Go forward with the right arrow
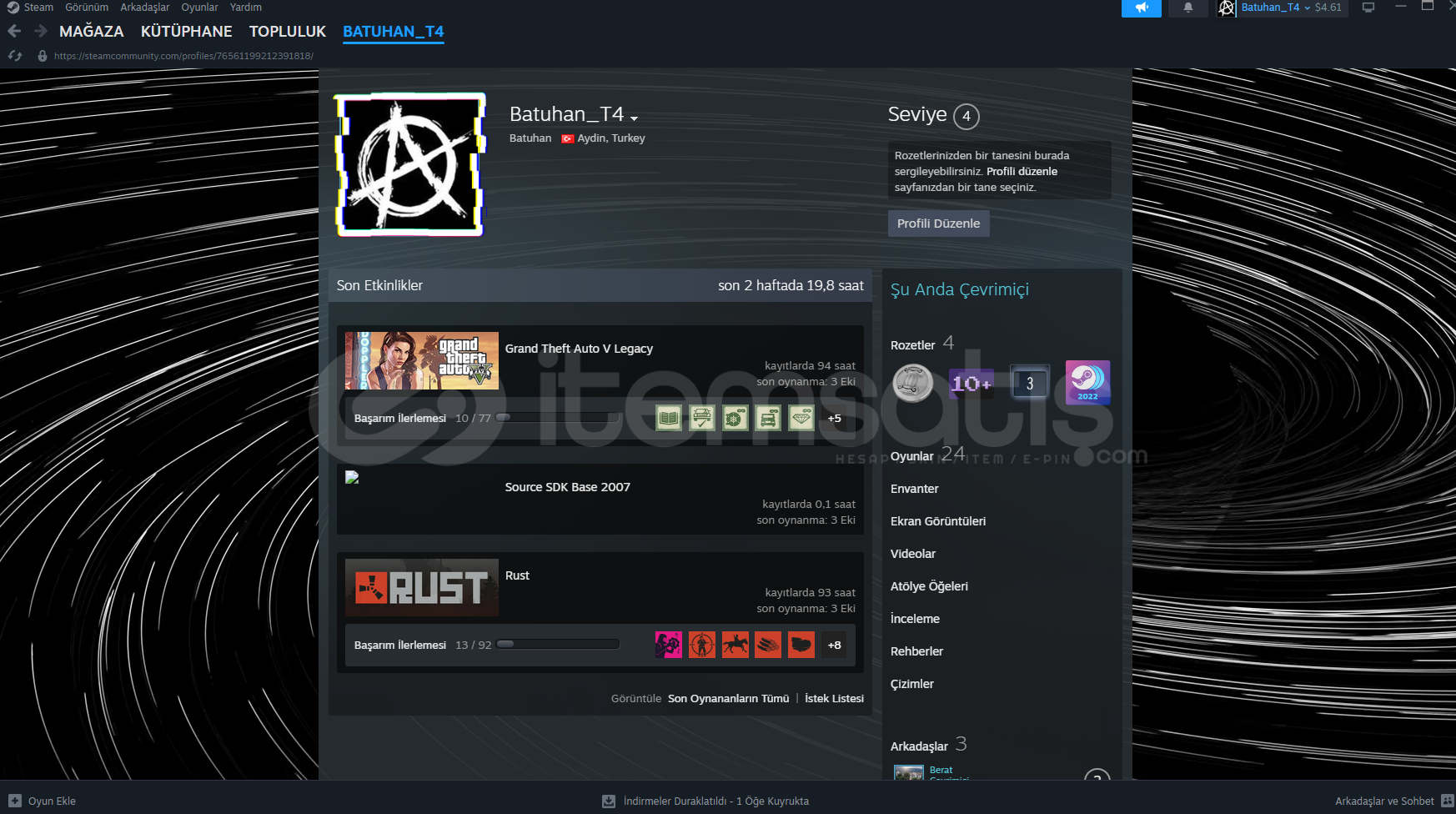 point(41,32)
